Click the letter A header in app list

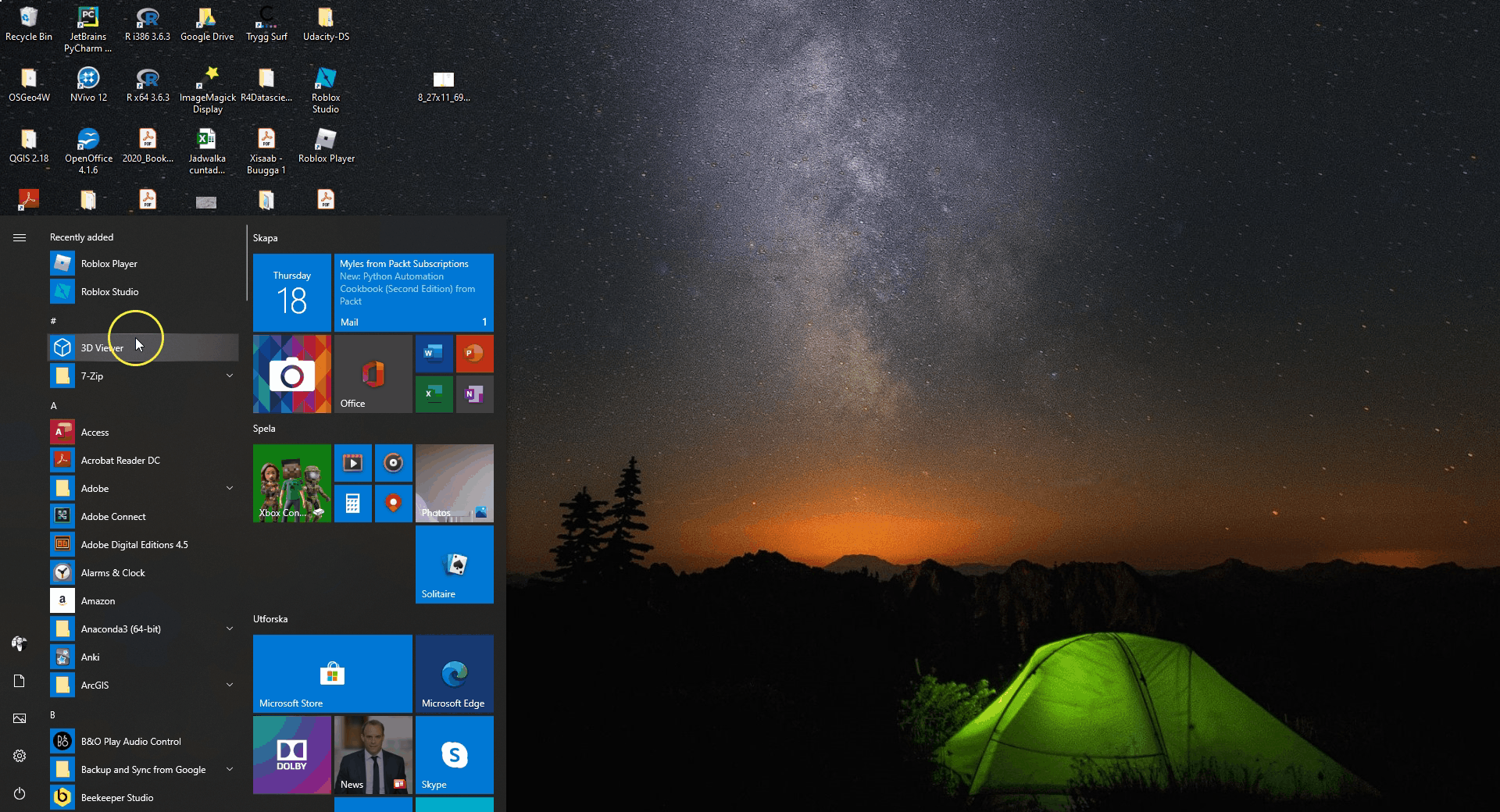pos(54,406)
